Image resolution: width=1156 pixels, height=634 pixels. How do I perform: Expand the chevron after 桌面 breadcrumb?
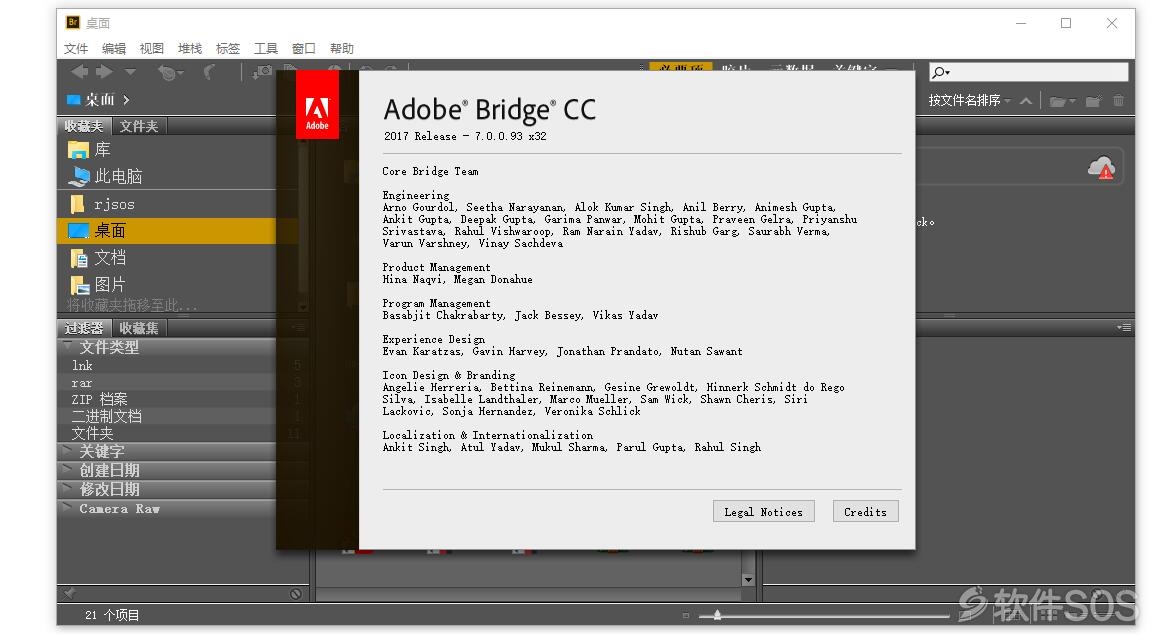(126, 100)
